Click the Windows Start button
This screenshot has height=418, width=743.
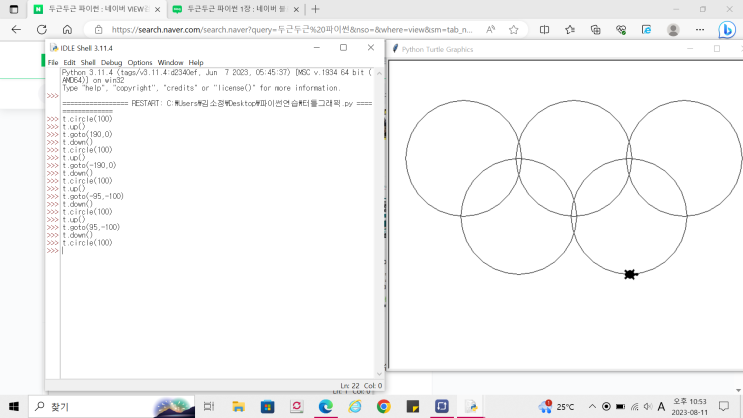coord(15,407)
